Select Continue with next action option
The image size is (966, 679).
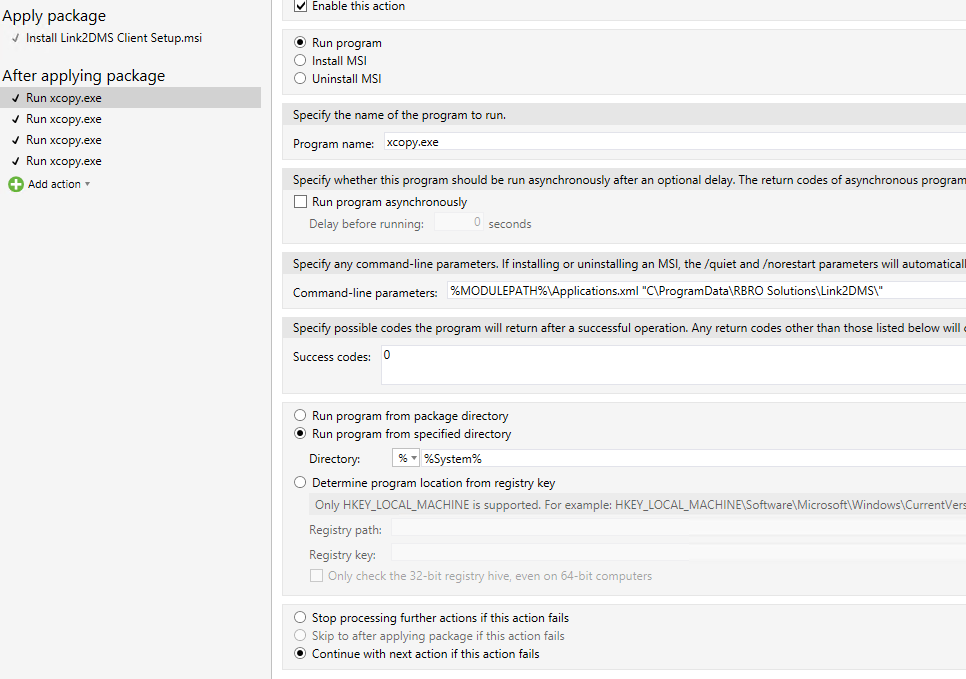300,654
